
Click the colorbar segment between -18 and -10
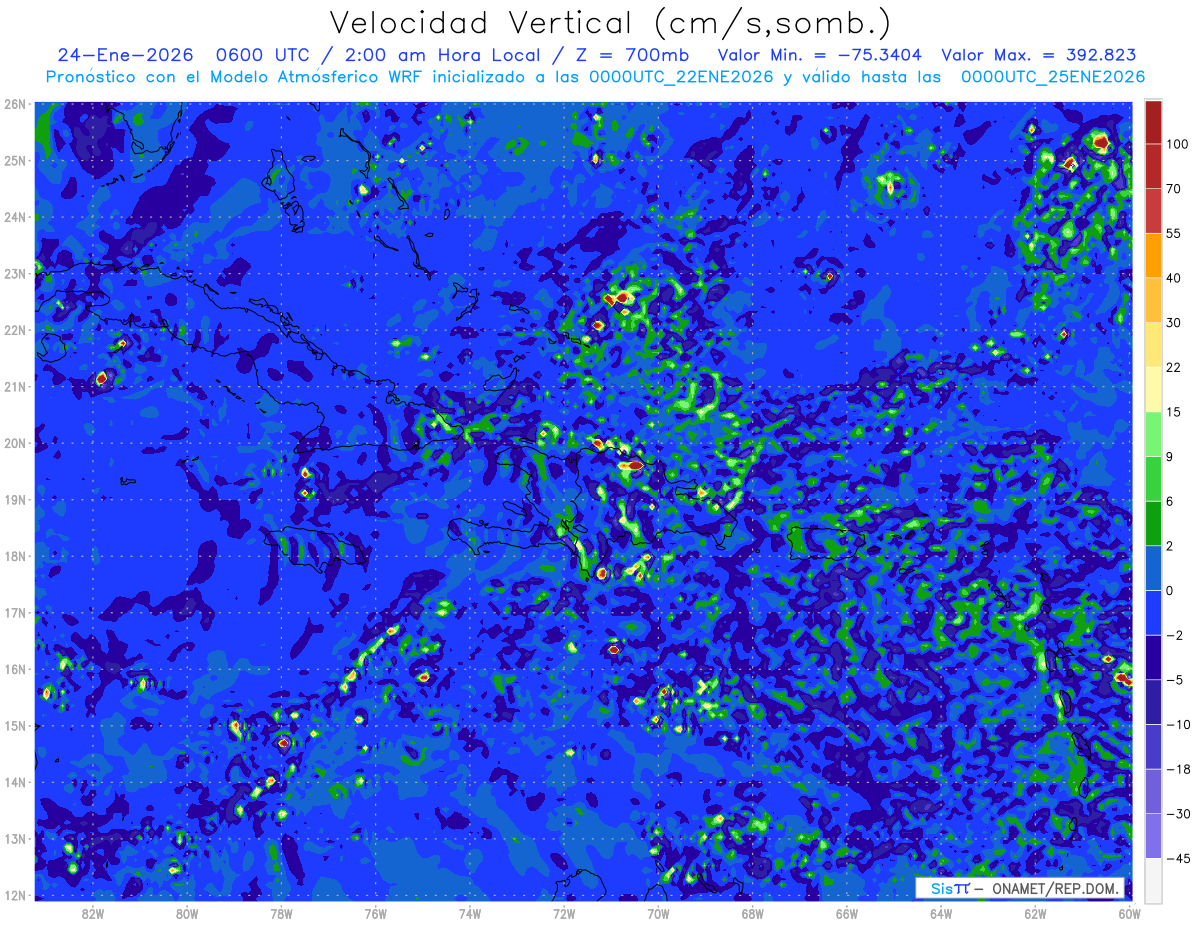pos(1153,746)
